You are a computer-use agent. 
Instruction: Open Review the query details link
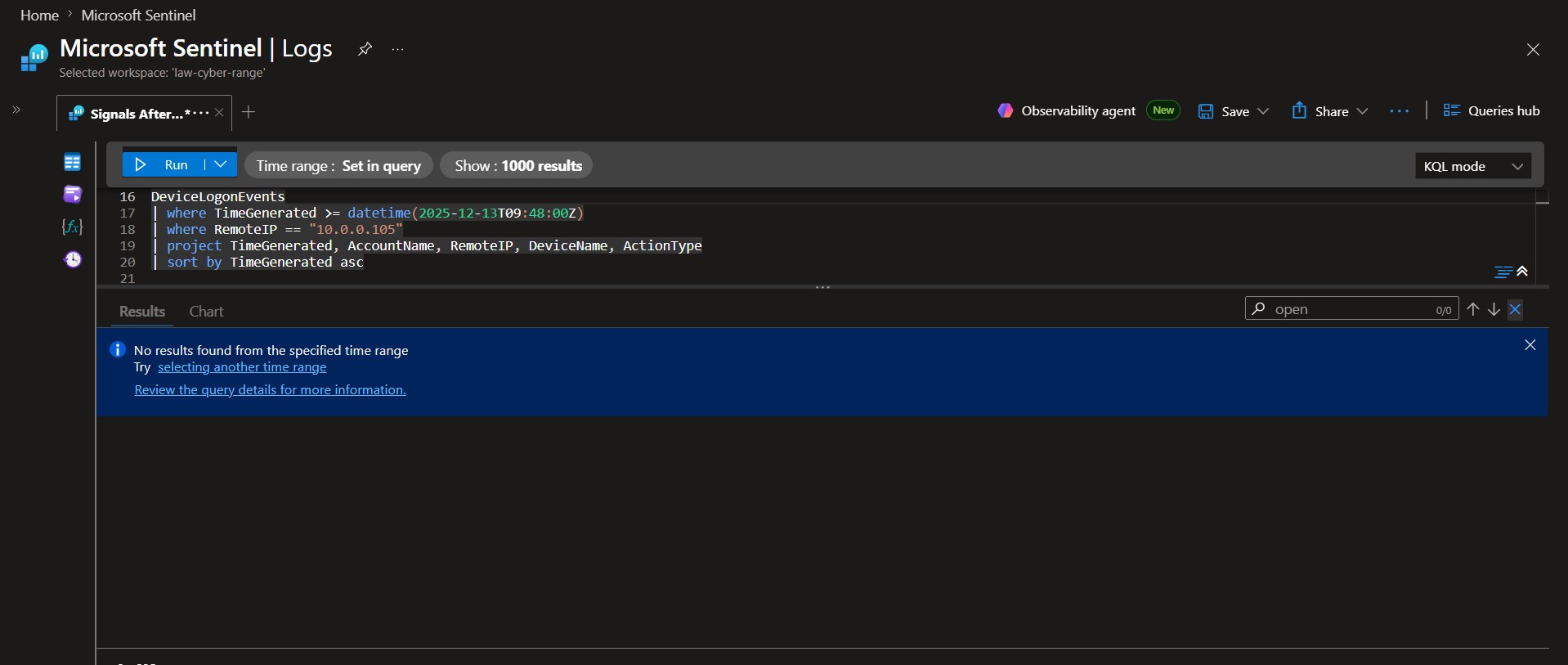coord(270,390)
